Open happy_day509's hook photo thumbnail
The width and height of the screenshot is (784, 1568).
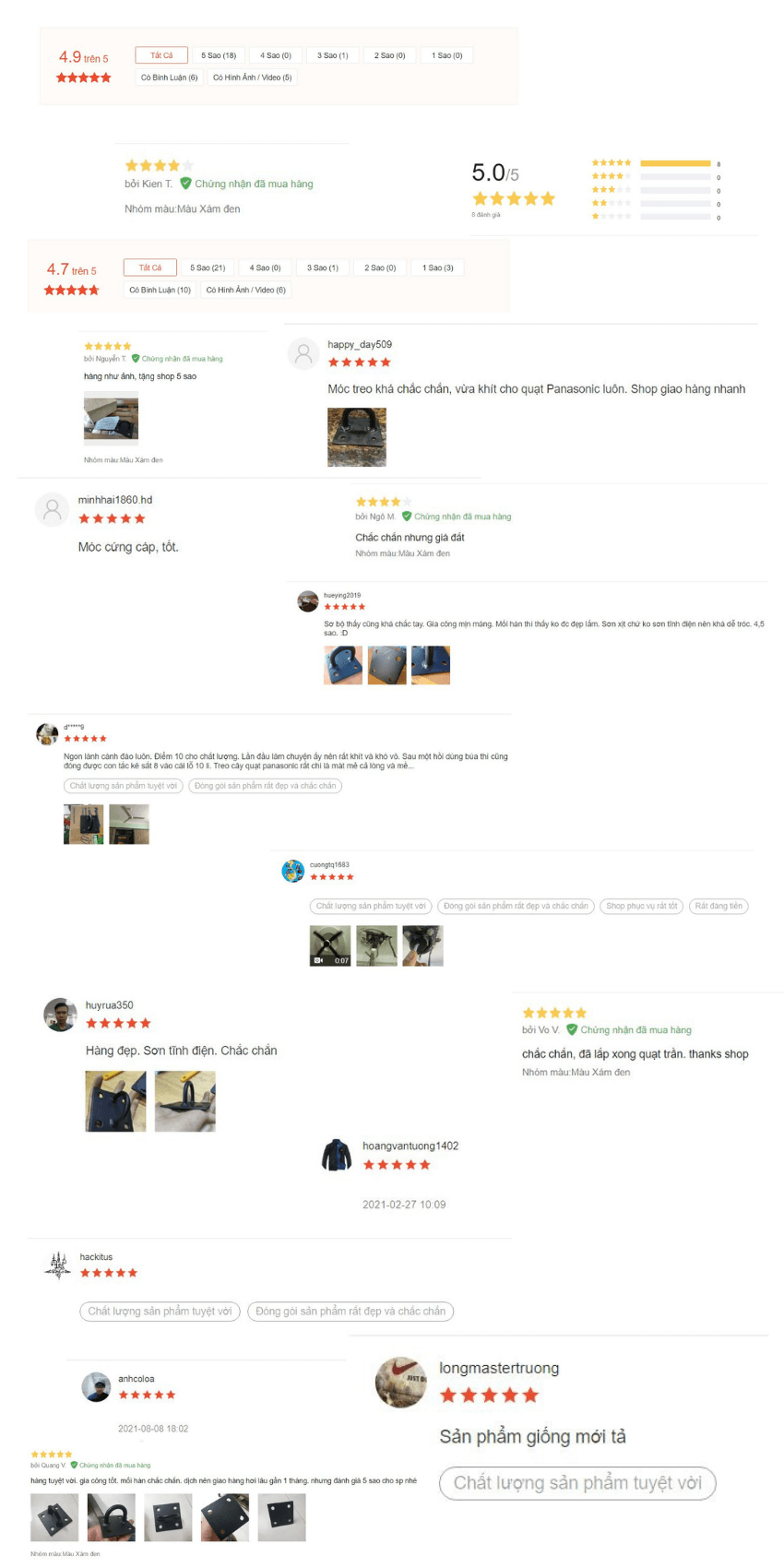click(x=357, y=437)
